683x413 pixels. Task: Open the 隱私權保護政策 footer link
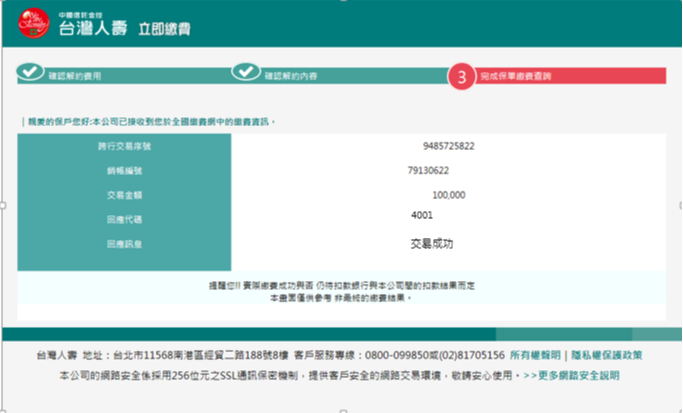(x=607, y=355)
